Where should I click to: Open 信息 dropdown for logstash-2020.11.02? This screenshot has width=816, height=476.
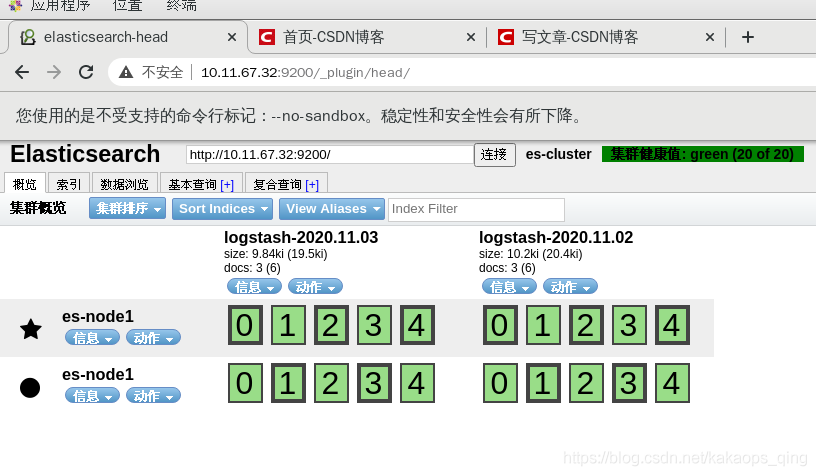(x=509, y=287)
